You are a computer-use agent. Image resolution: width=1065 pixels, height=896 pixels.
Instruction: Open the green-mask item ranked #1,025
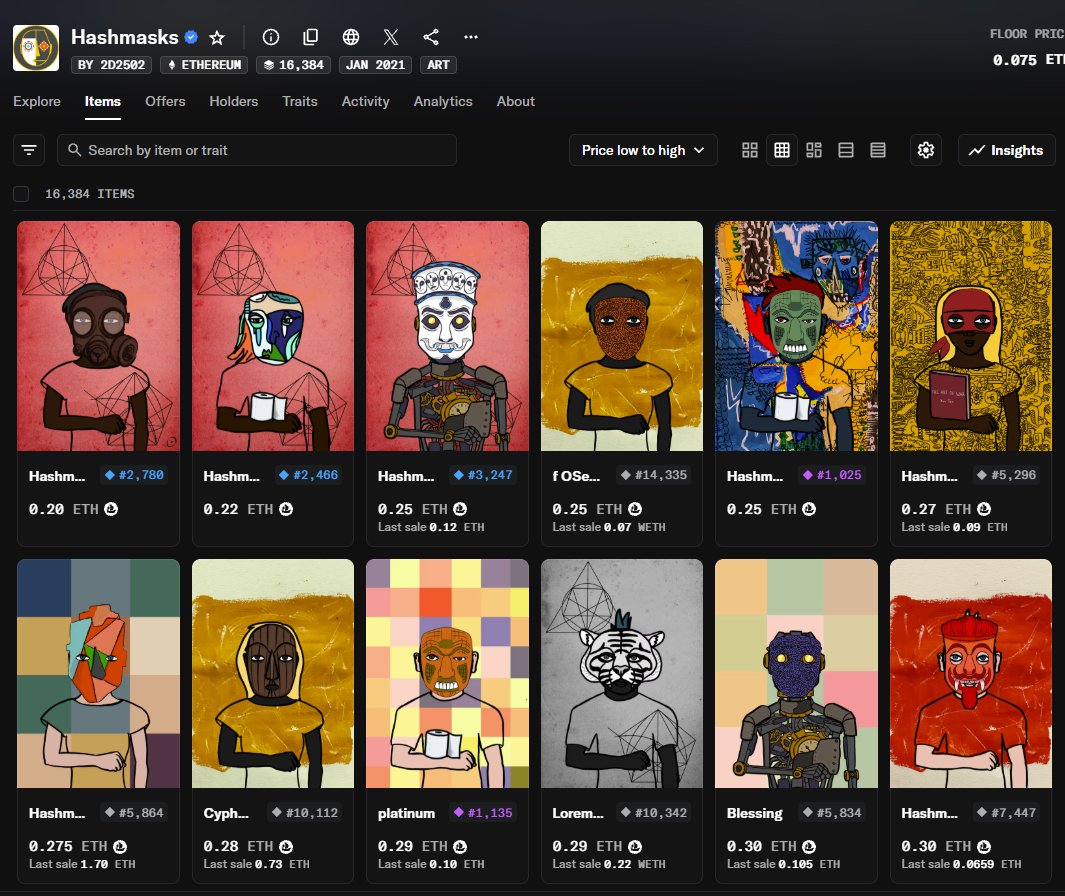(x=797, y=336)
